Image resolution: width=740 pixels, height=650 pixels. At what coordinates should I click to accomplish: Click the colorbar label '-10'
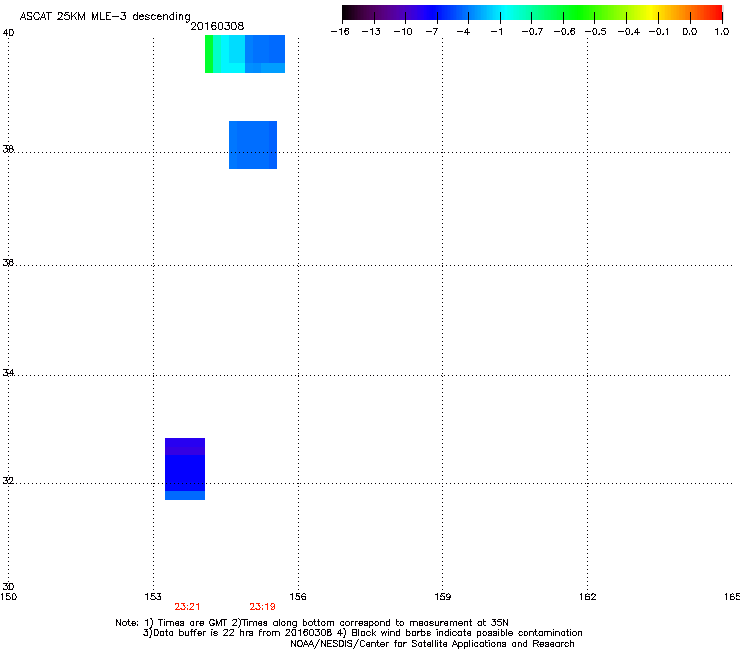pyautogui.click(x=403, y=32)
